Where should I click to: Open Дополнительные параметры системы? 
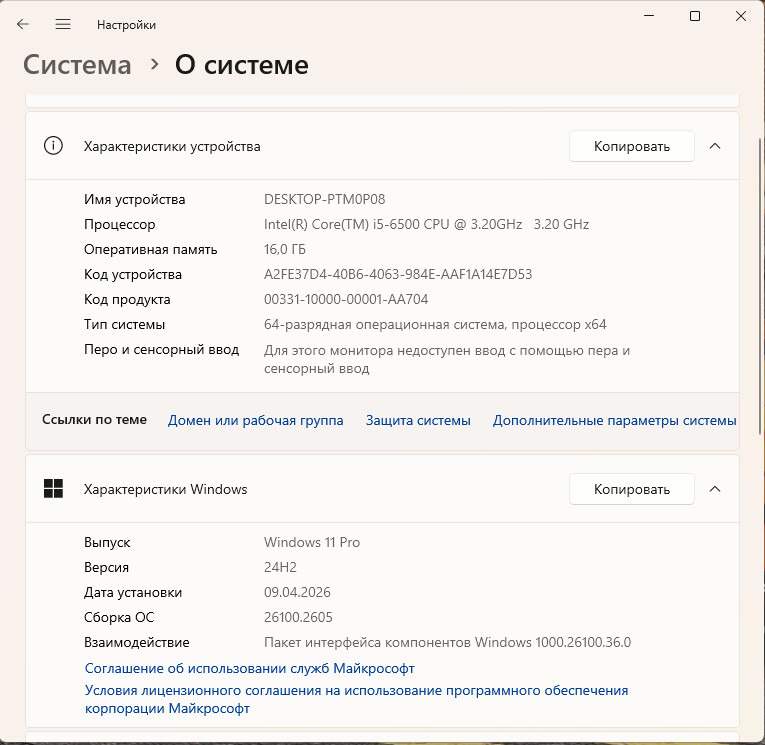click(x=614, y=421)
